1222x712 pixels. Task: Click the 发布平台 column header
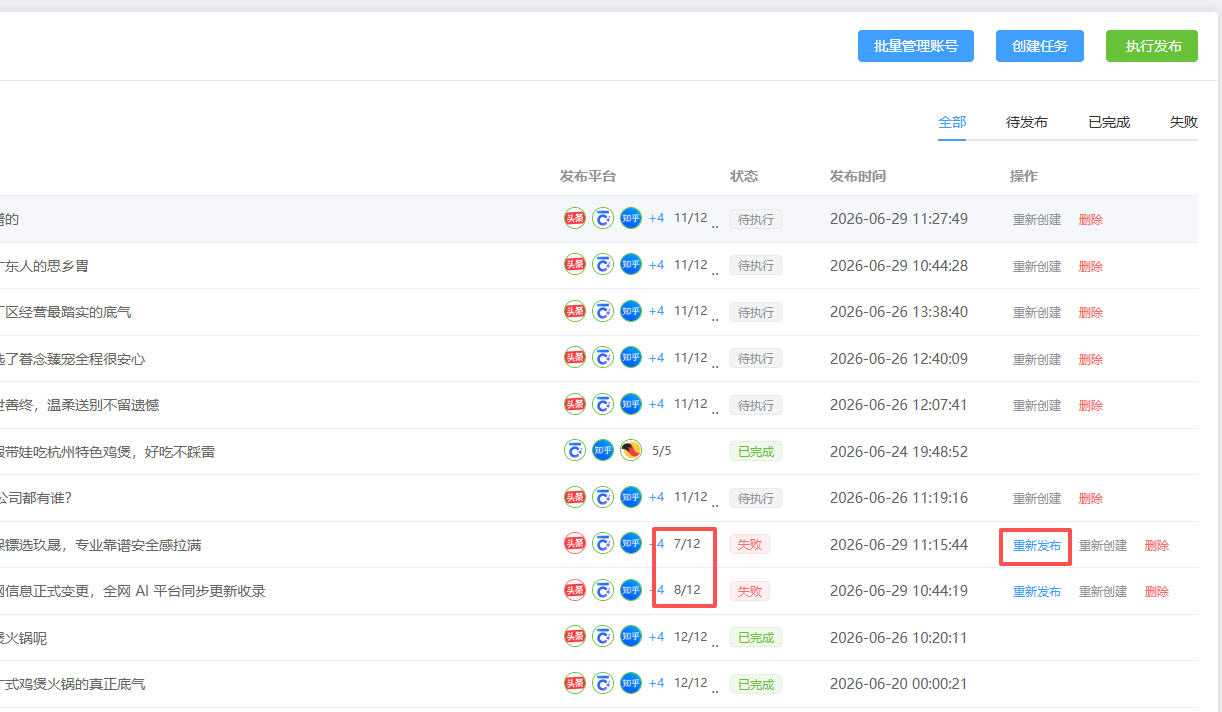[588, 176]
